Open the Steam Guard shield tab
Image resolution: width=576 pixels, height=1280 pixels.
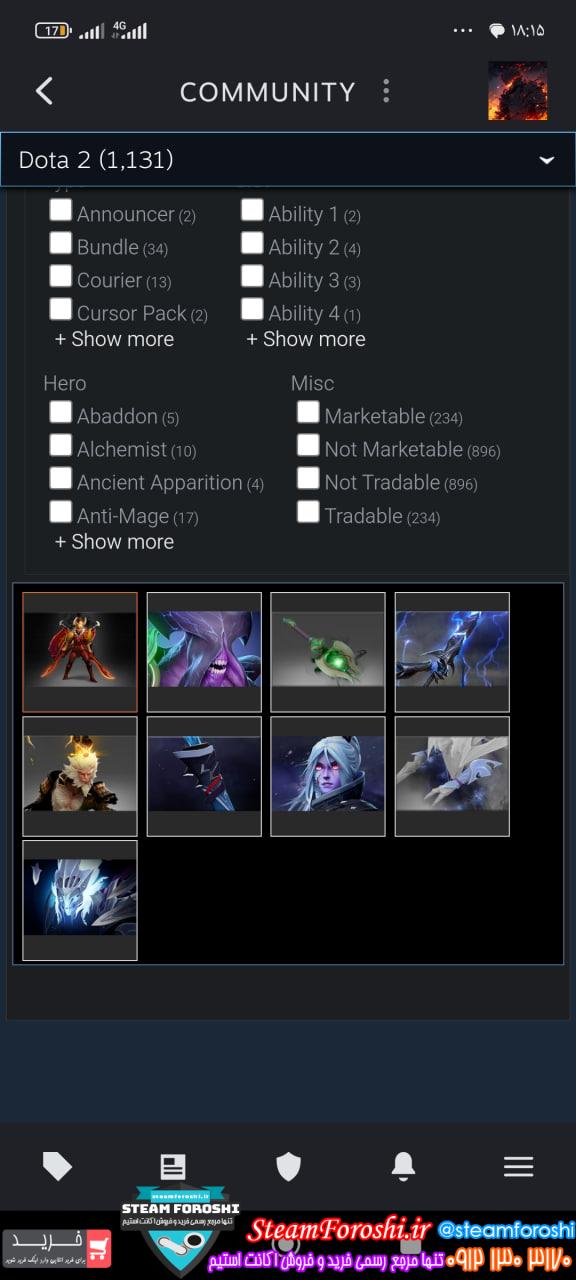pyautogui.click(x=288, y=1166)
